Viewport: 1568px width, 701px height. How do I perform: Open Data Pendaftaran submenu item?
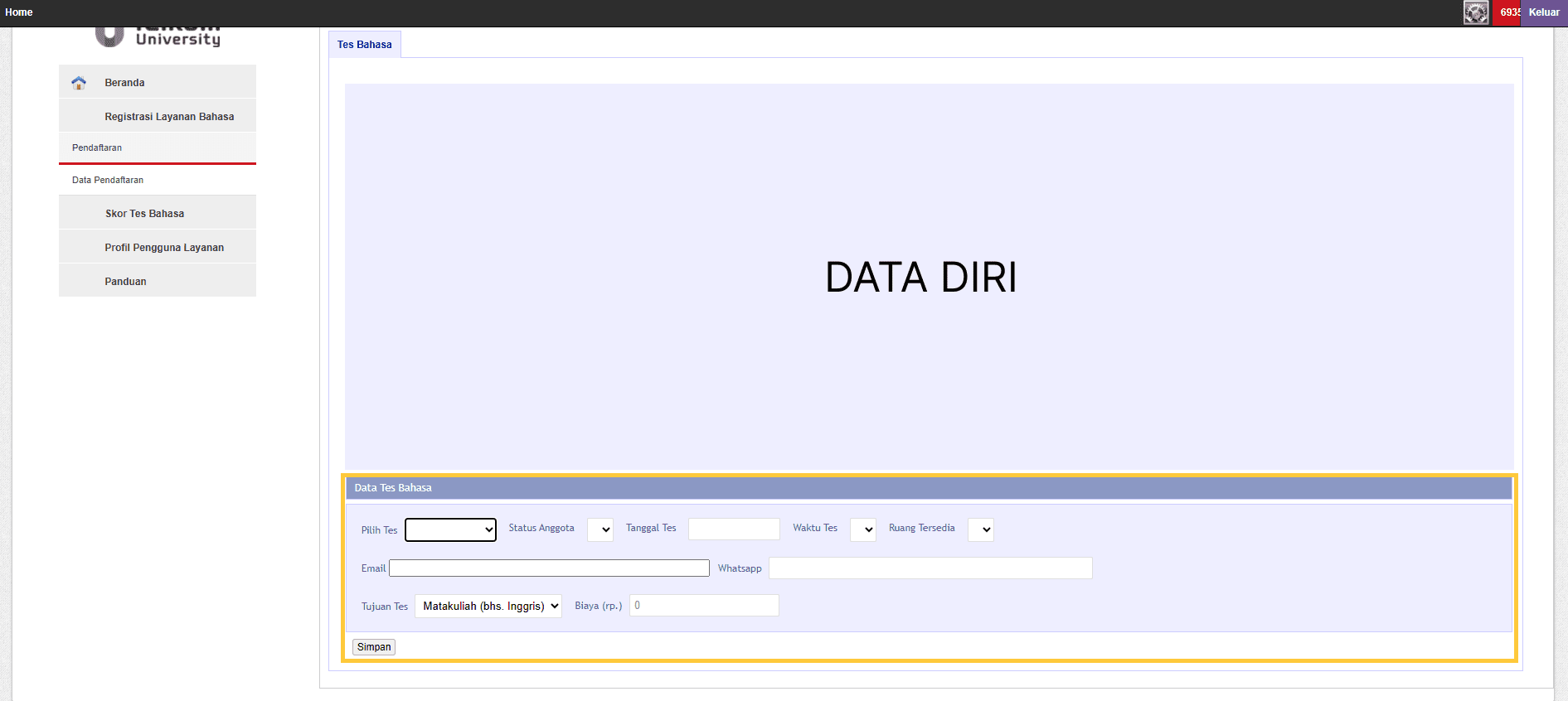click(108, 180)
